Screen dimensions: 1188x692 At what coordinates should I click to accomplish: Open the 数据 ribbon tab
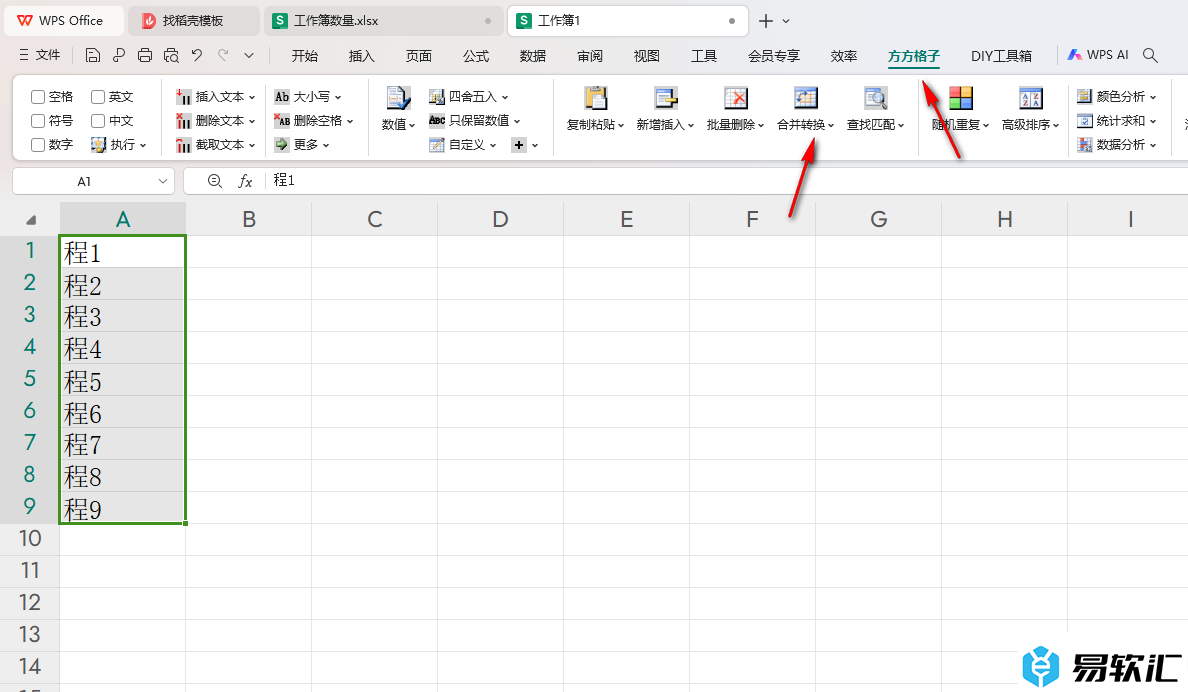(x=533, y=56)
